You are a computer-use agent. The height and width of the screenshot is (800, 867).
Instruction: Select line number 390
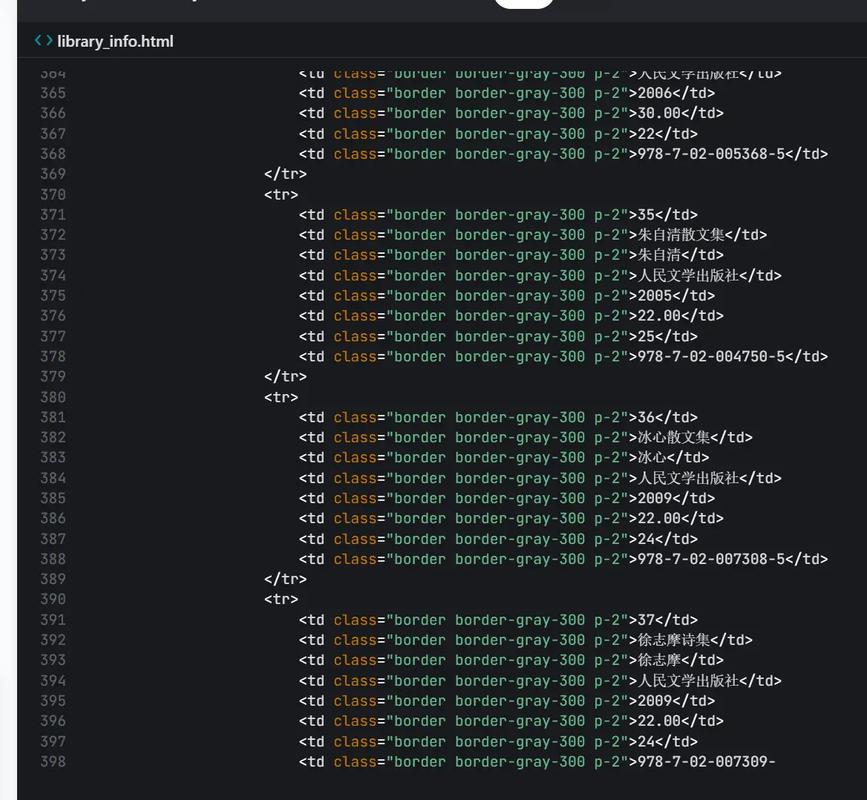[51, 599]
